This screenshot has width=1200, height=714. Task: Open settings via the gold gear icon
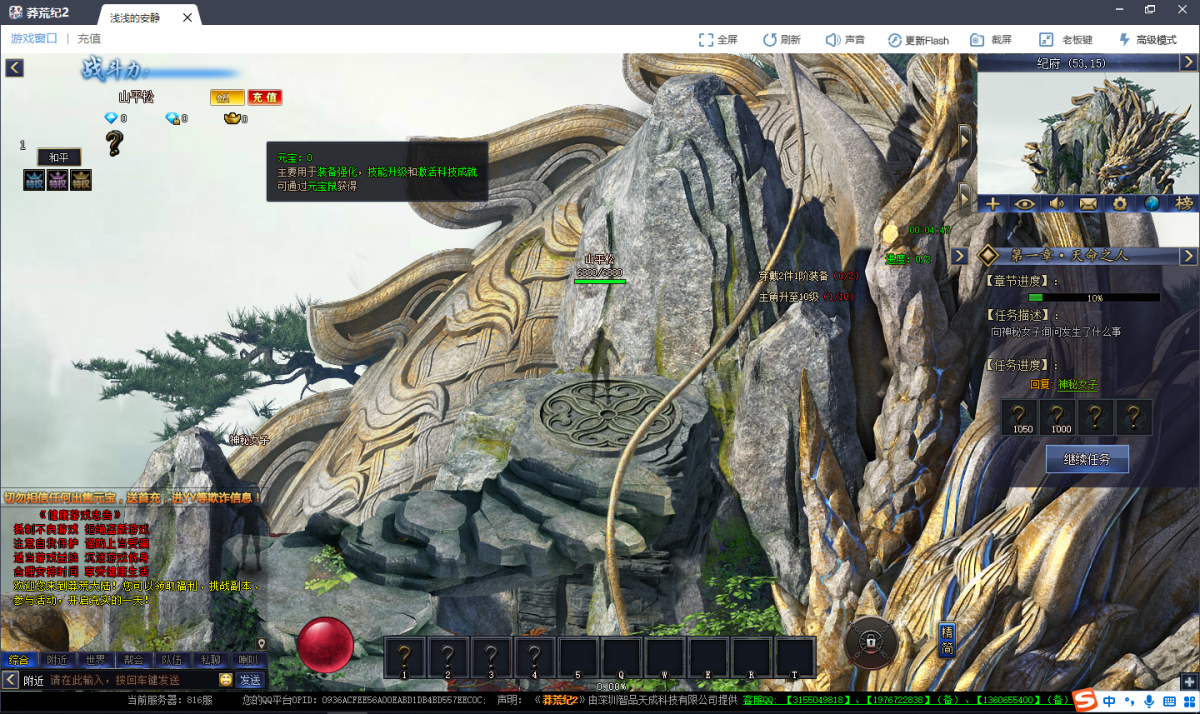click(x=1120, y=203)
